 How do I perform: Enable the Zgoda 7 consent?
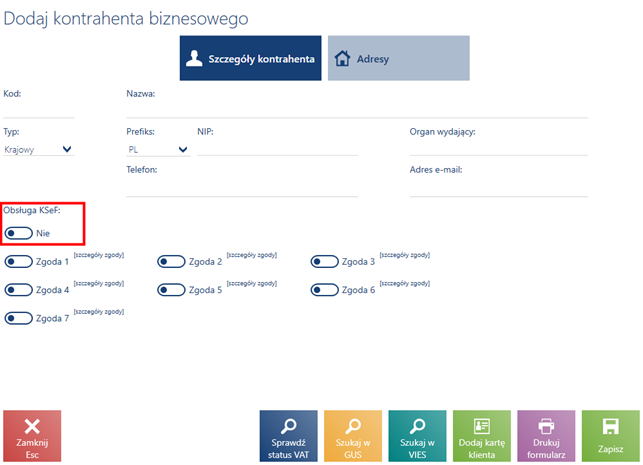[18, 318]
